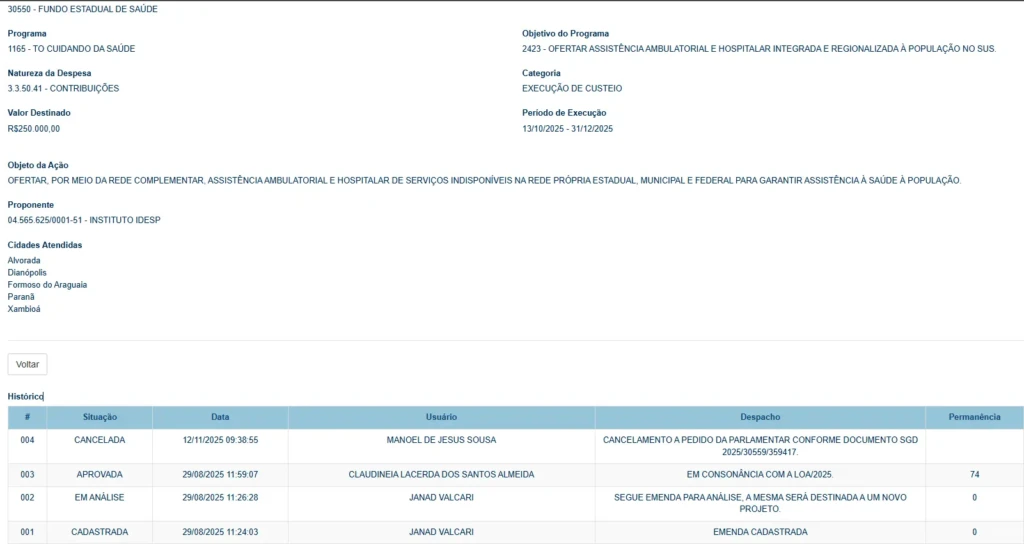1024x549 pixels.
Task: Click the Permanência column header
Action: click(x=974, y=417)
